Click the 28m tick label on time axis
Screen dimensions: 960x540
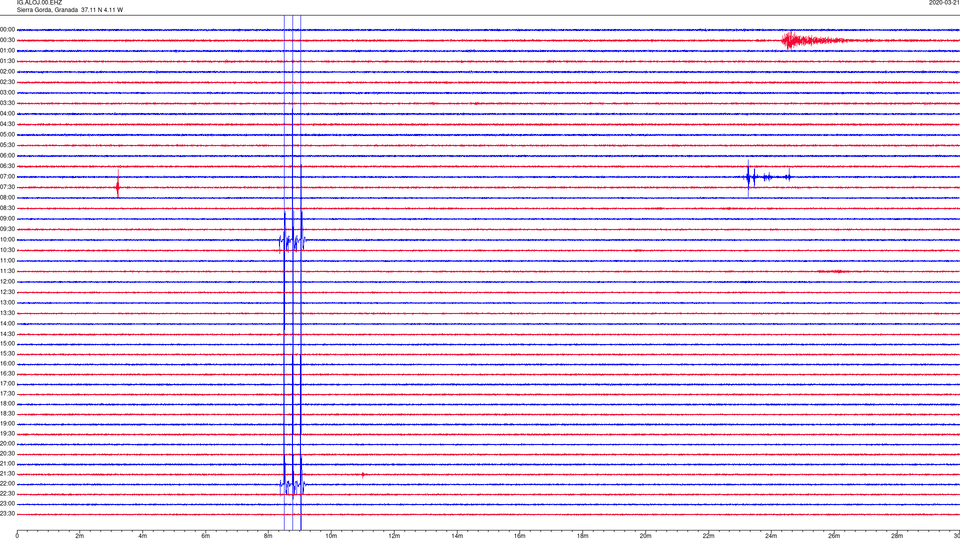(x=896, y=536)
